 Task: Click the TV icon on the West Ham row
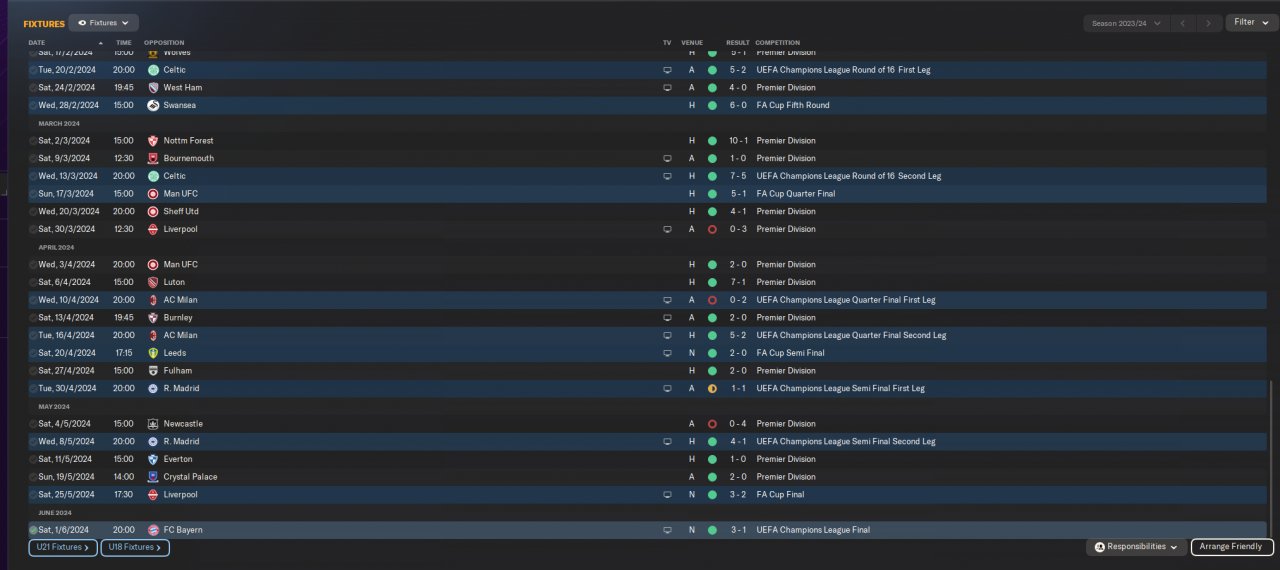(667, 88)
